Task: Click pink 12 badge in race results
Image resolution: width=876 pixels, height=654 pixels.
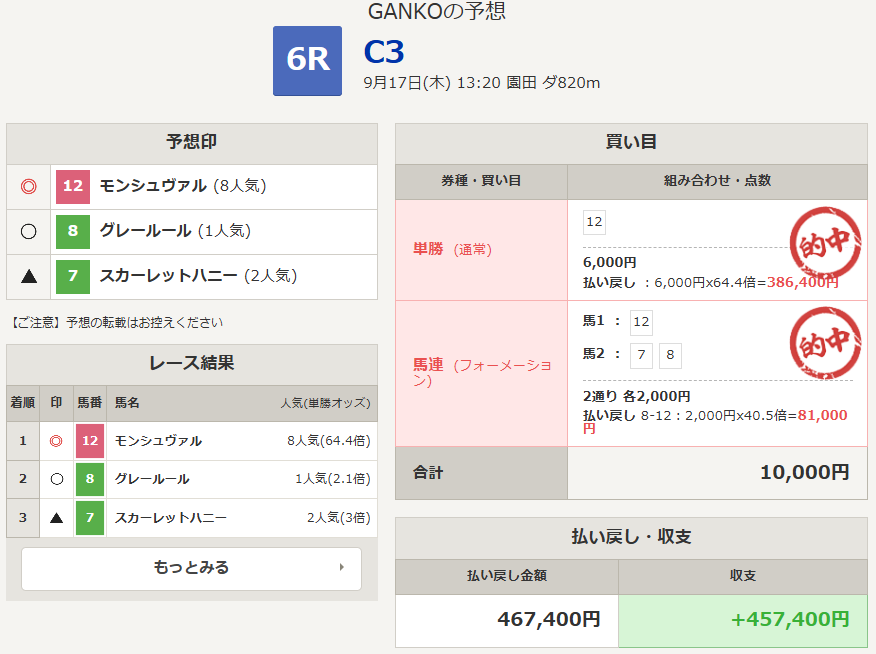Action: click(x=90, y=441)
